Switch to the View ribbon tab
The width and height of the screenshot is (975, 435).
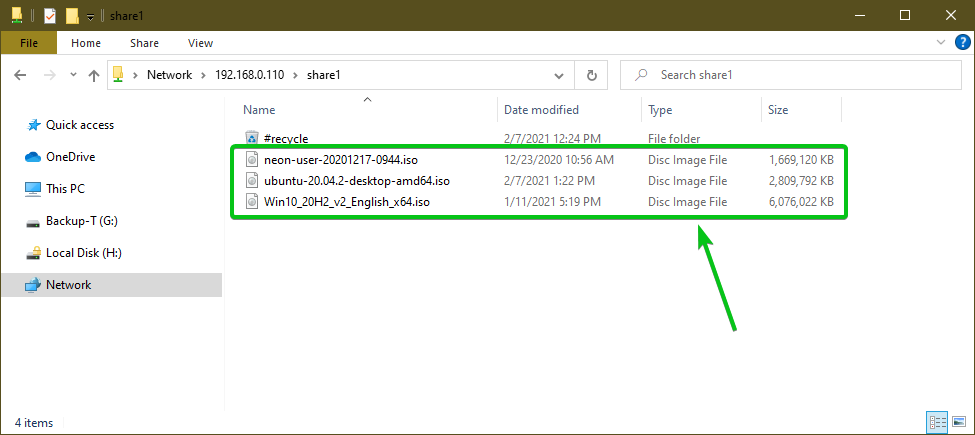pyautogui.click(x=200, y=43)
